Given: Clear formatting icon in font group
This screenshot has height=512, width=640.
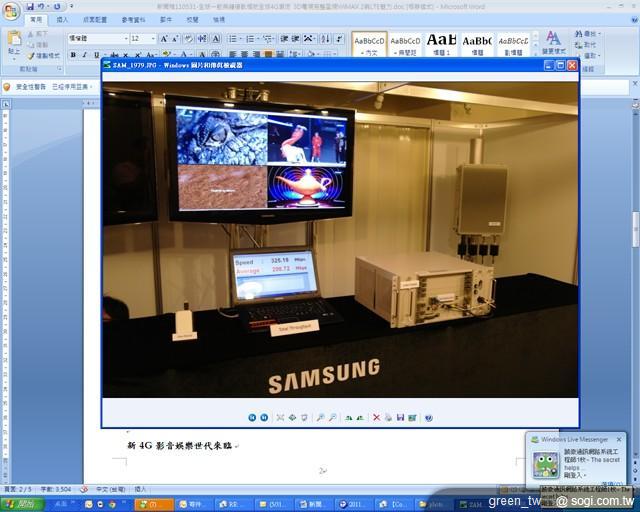Looking at the screenshot, I should pyautogui.click(x=188, y=39).
